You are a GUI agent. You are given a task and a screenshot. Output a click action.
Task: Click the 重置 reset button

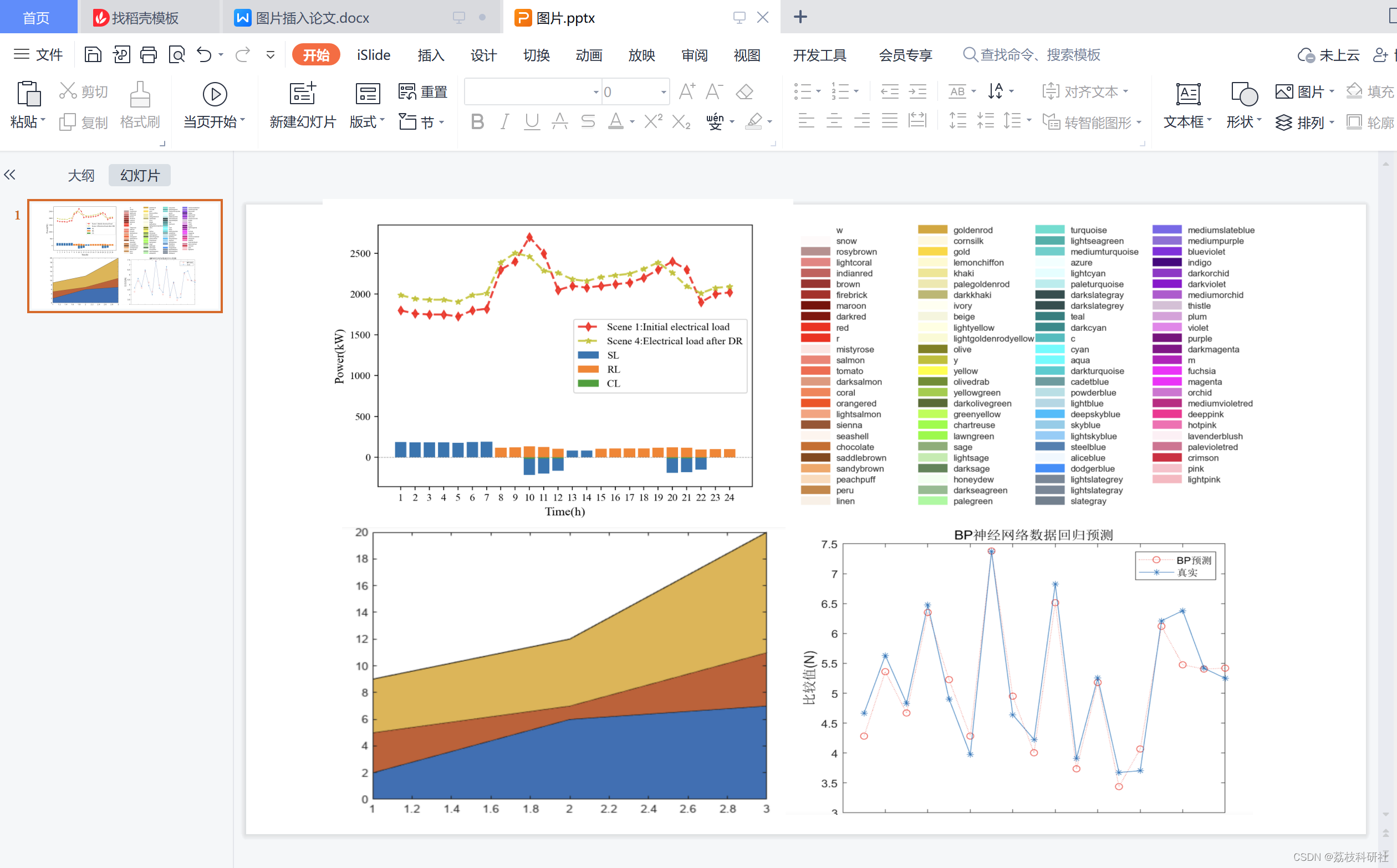(422, 91)
